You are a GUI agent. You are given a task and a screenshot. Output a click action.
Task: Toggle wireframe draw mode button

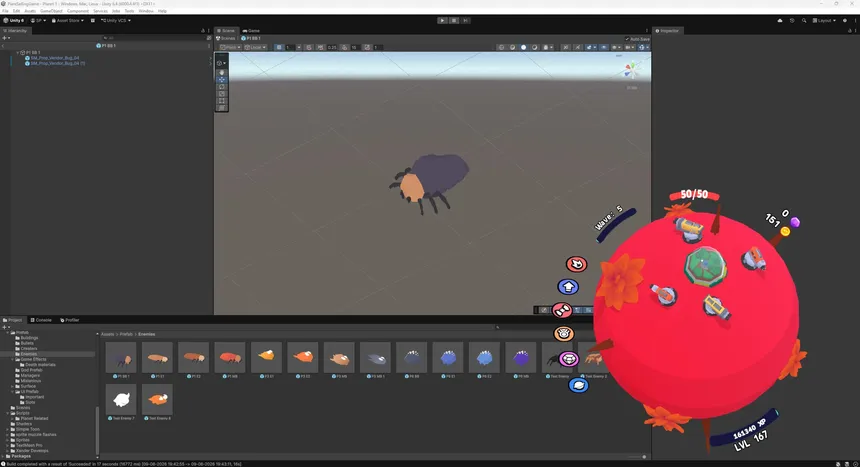pos(501,47)
